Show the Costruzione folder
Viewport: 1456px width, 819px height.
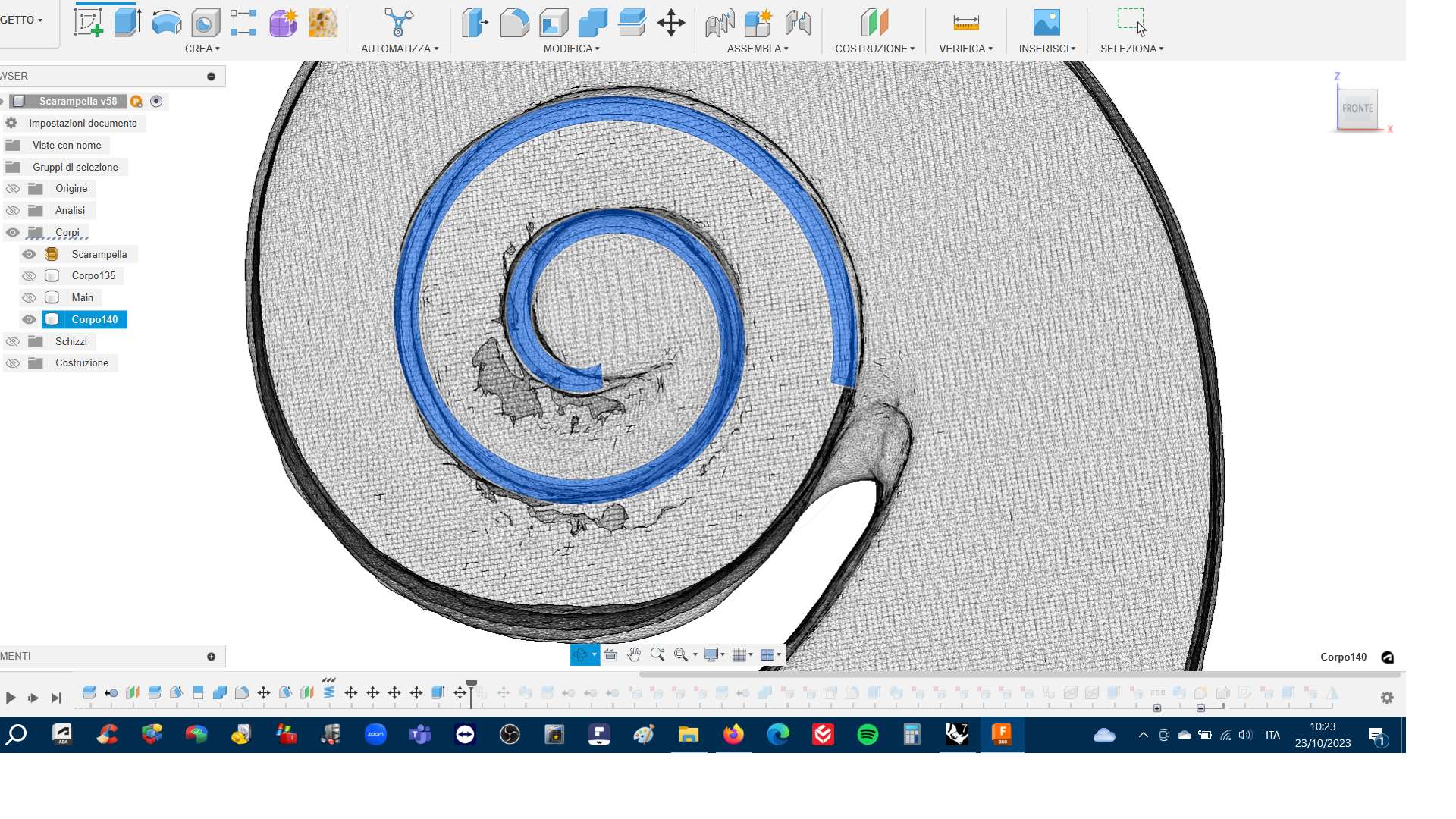(13, 363)
